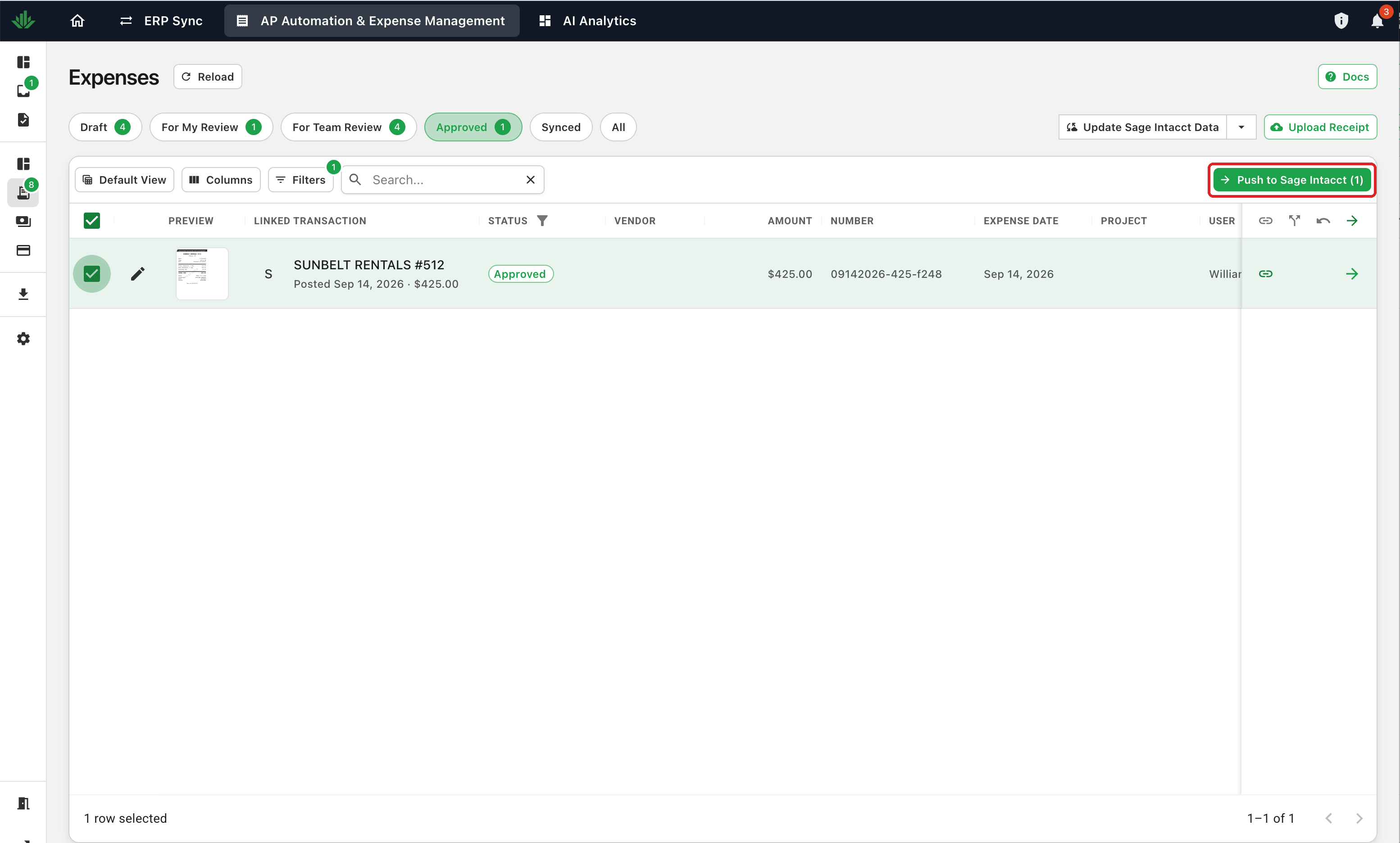This screenshot has width=1400, height=843.
Task: Switch to the Draft tab
Action: pyautogui.click(x=105, y=127)
